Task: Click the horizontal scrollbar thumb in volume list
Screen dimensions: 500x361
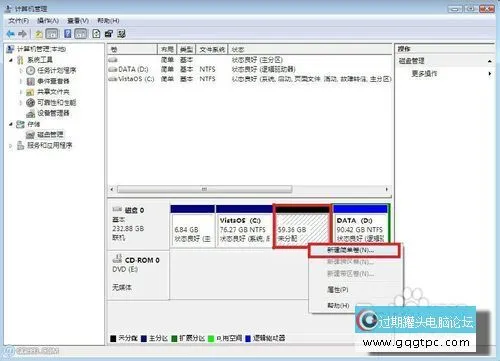Action: pyautogui.click(x=205, y=189)
